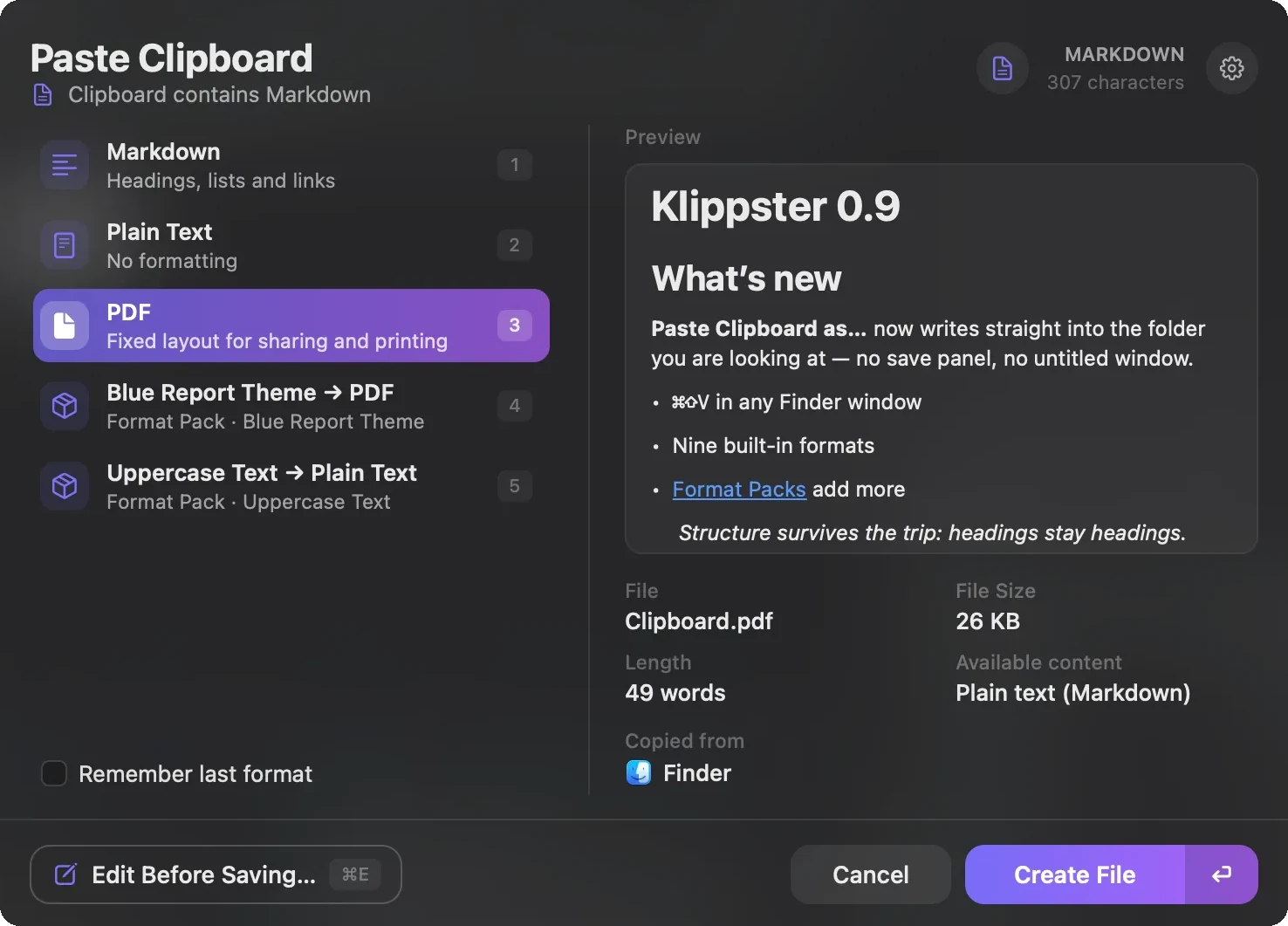Viewport: 1288px width, 926px height.
Task: Click the Uppercase Text package icon
Action: click(x=65, y=486)
